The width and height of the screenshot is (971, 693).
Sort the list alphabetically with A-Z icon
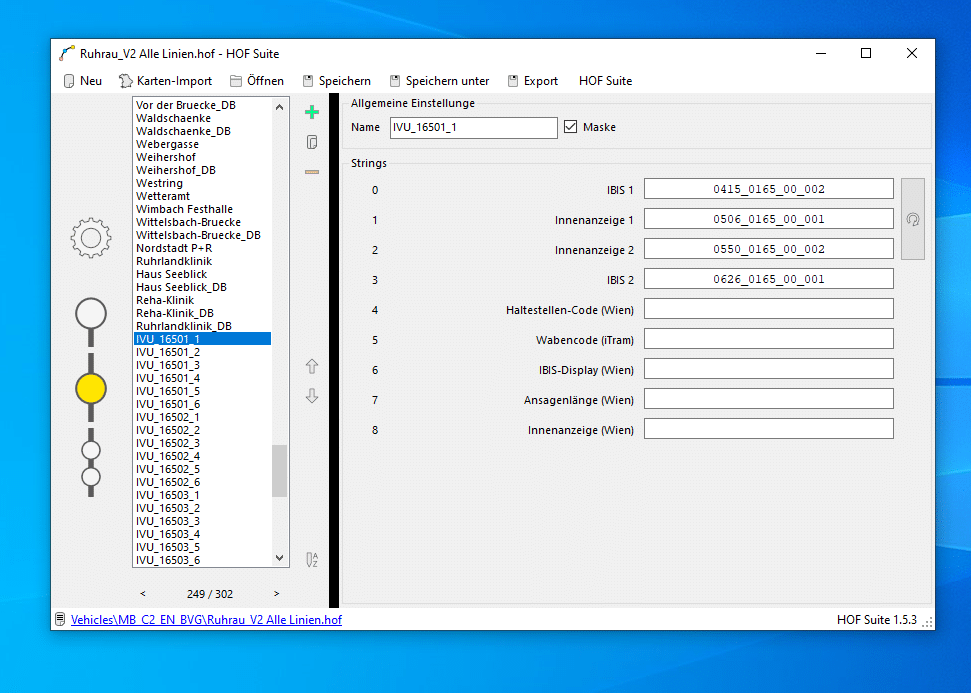coord(312,560)
